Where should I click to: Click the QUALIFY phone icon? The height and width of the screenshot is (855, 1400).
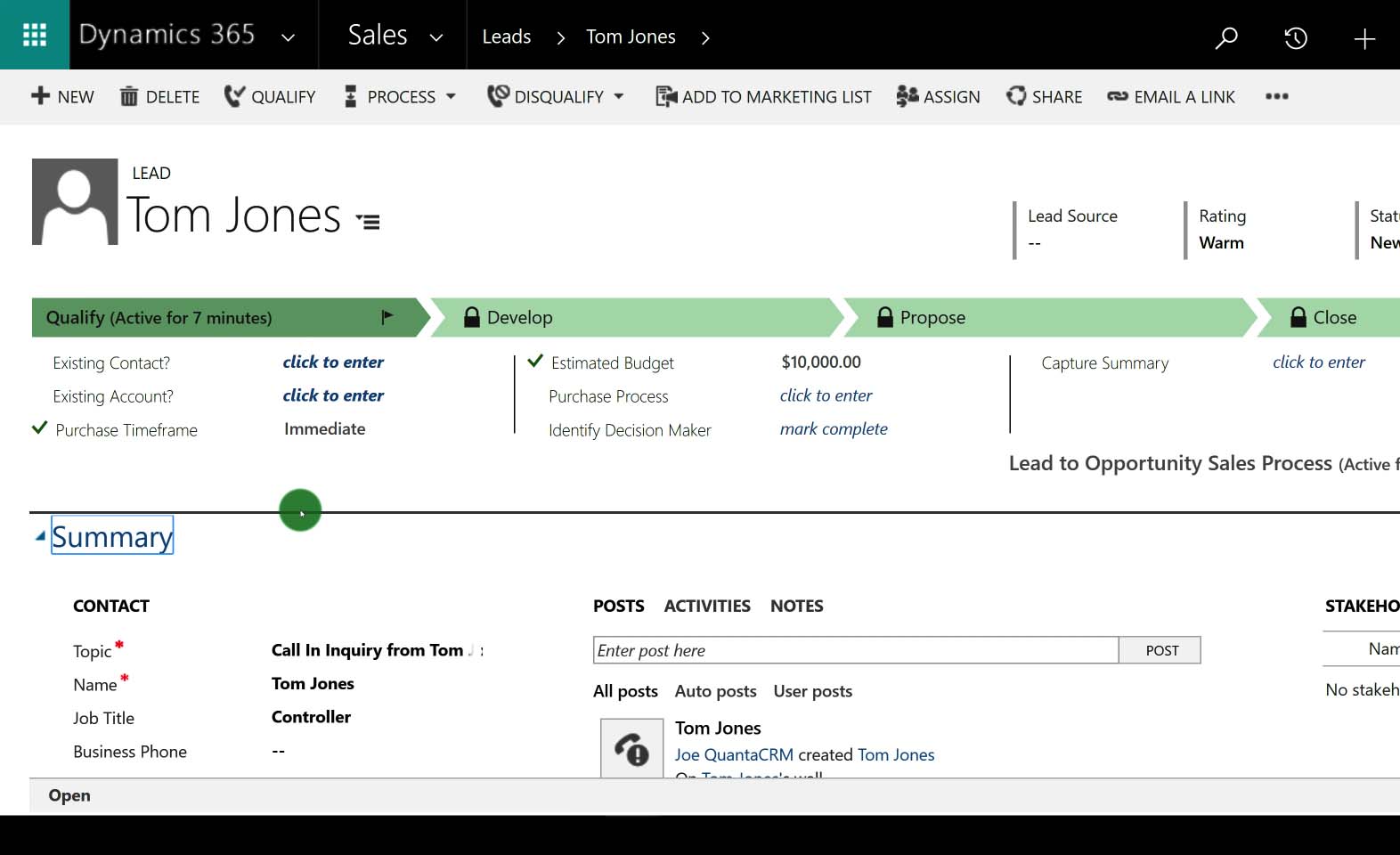(x=234, y=96)
